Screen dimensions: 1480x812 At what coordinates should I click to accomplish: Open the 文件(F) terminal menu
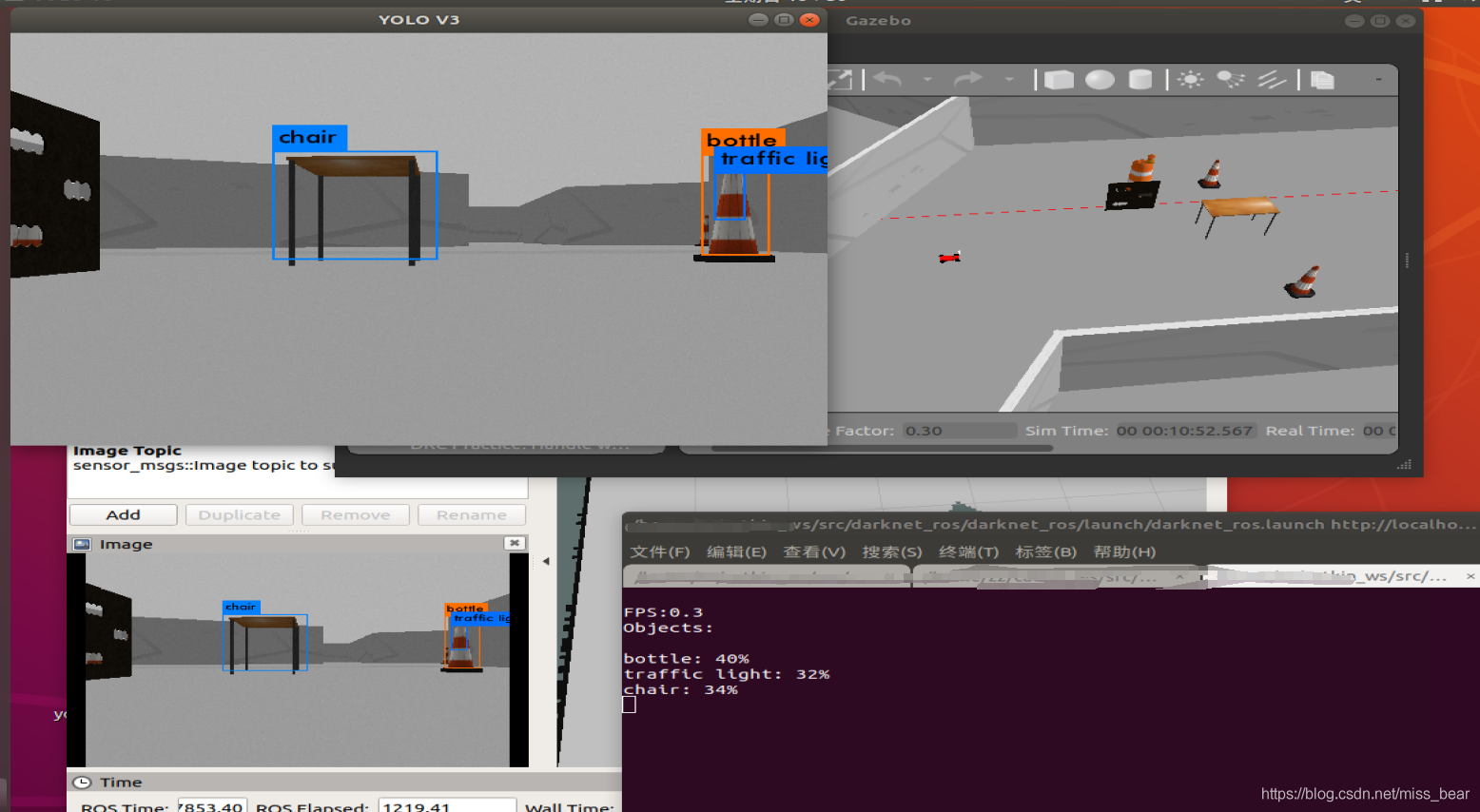click(x=660, y=551)
